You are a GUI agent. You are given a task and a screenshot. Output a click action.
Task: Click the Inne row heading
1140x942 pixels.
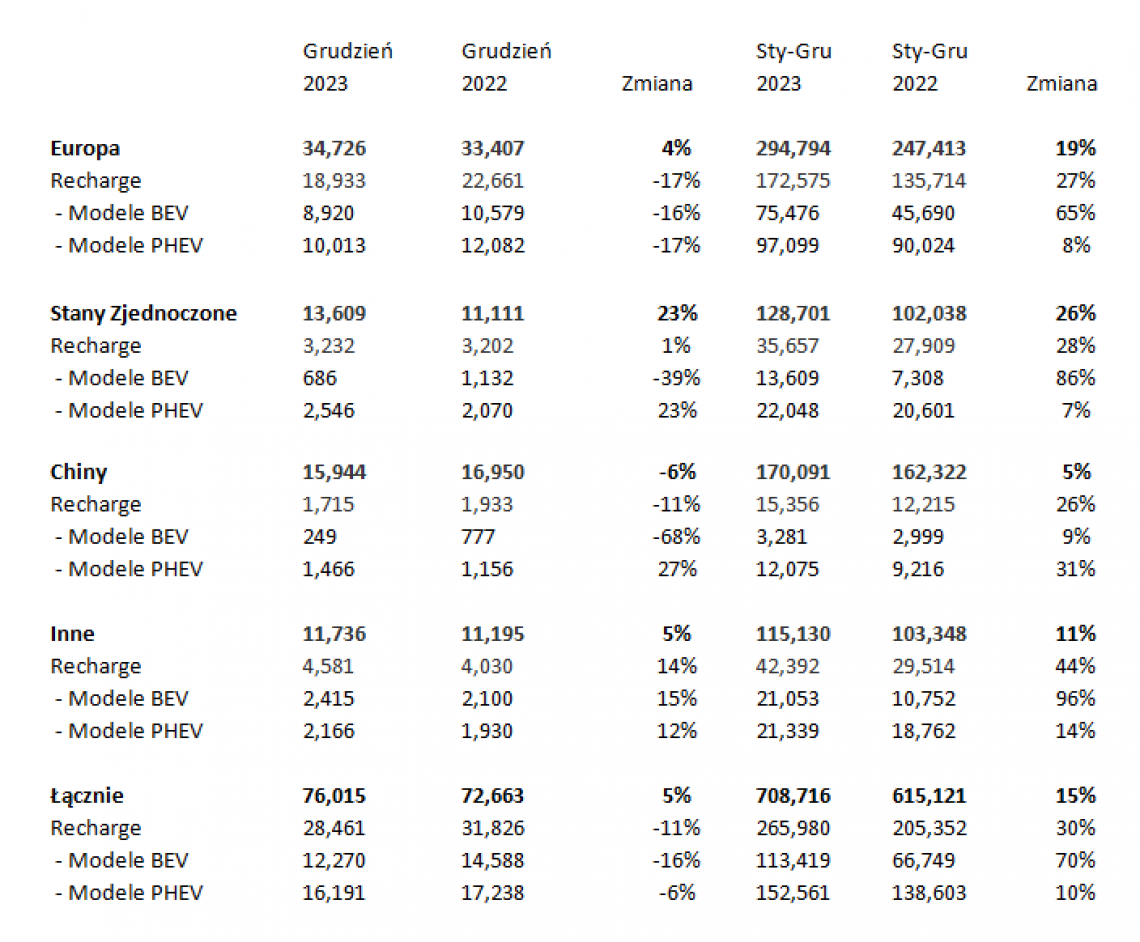click(72, 634)
